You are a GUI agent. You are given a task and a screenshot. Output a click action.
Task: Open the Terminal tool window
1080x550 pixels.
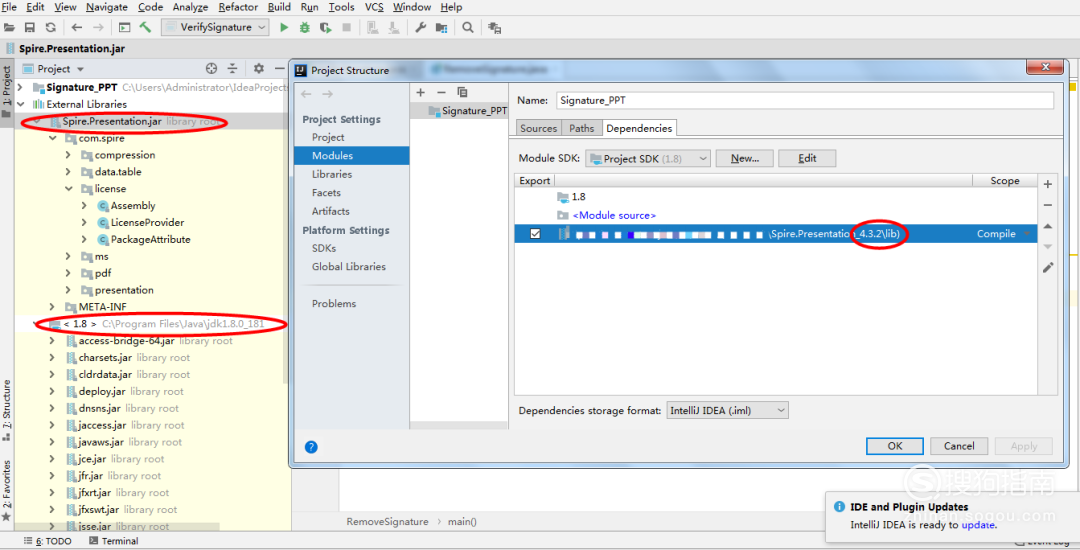(114, 541)
